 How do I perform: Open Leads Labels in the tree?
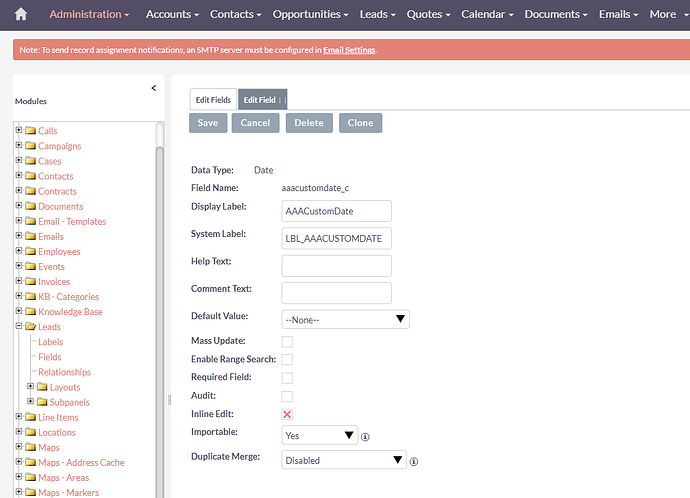coord(51,342)
